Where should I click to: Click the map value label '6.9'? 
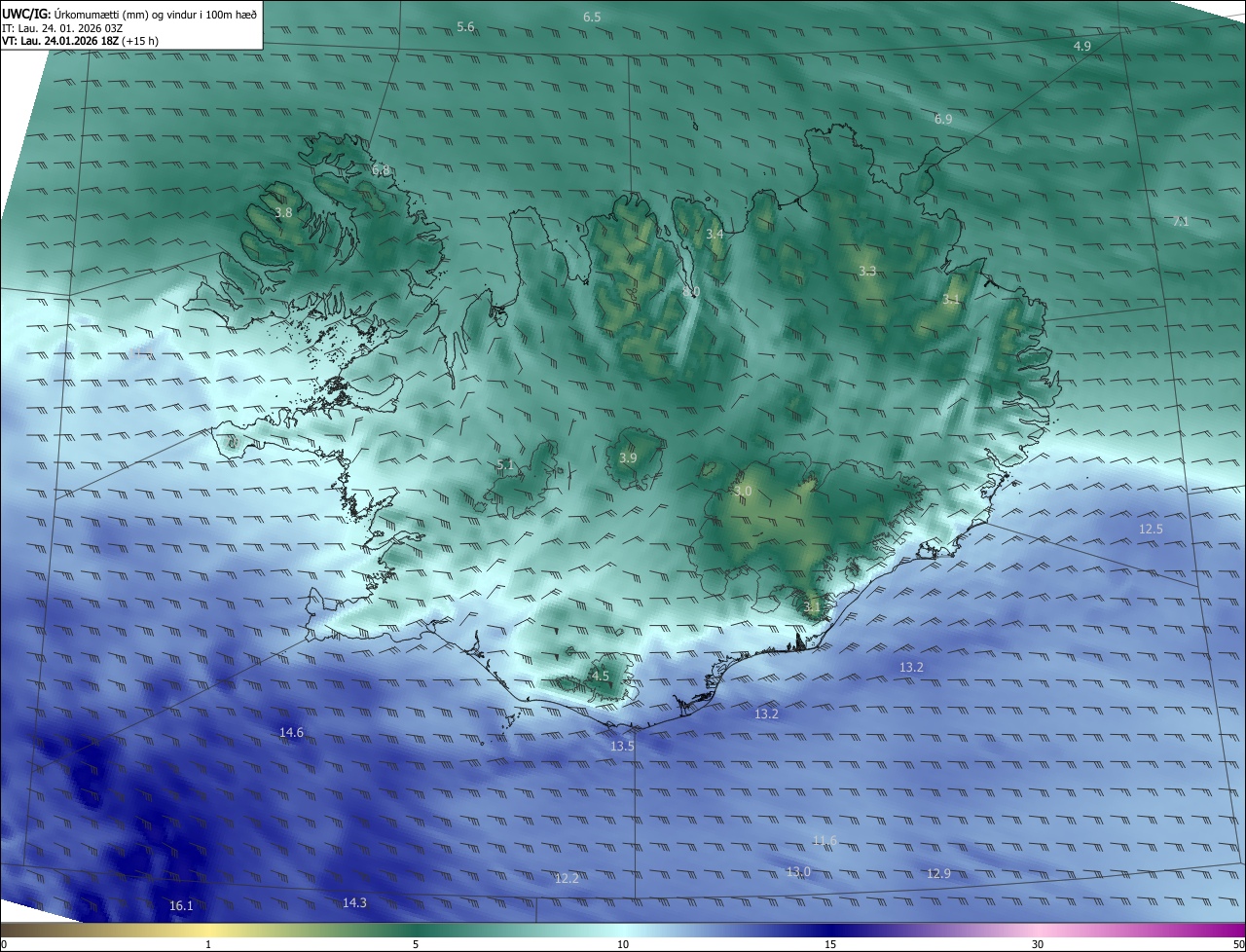(x=943, y=120)
